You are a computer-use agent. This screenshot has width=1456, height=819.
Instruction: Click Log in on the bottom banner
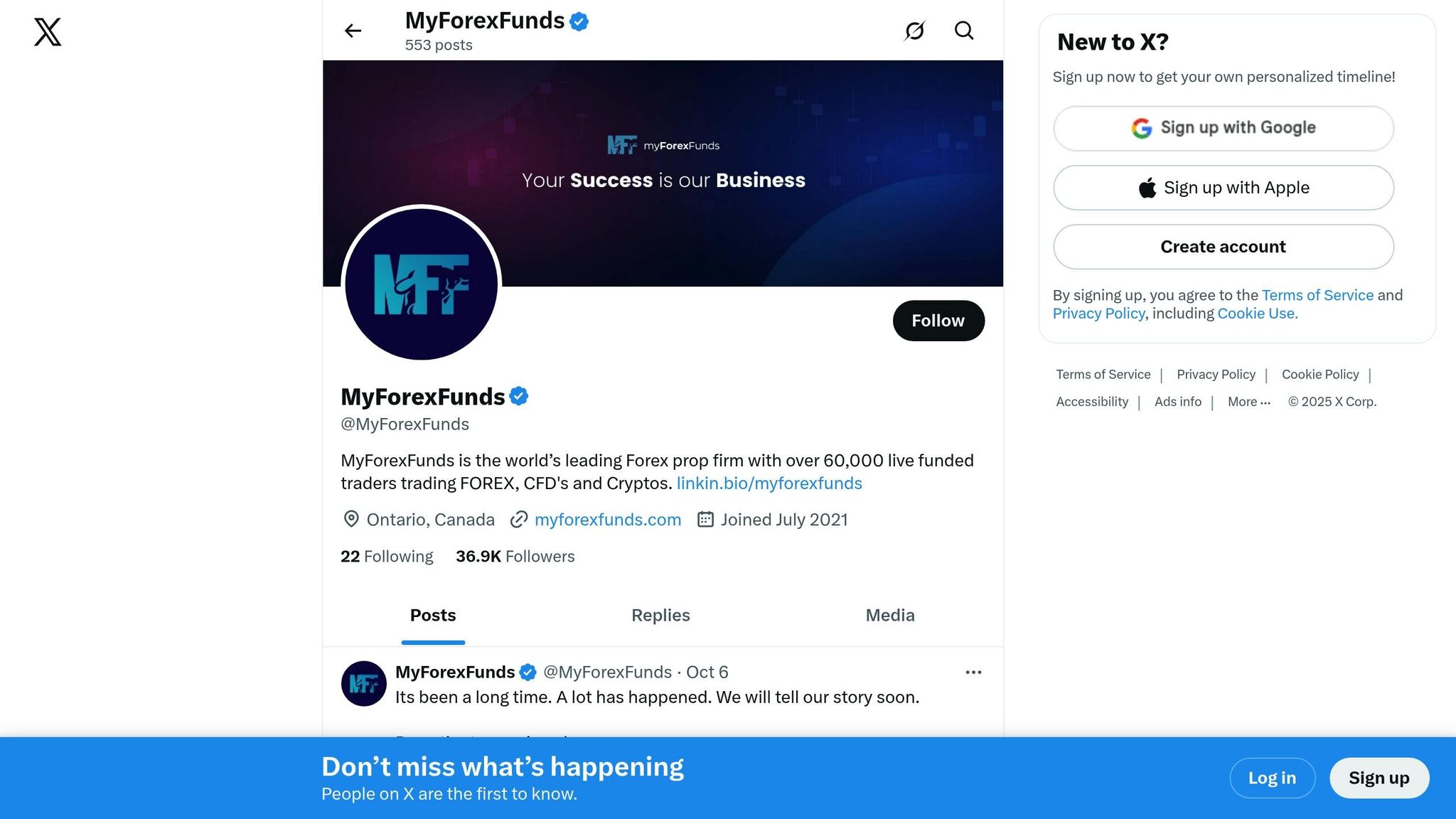(x=1272, y=778)
